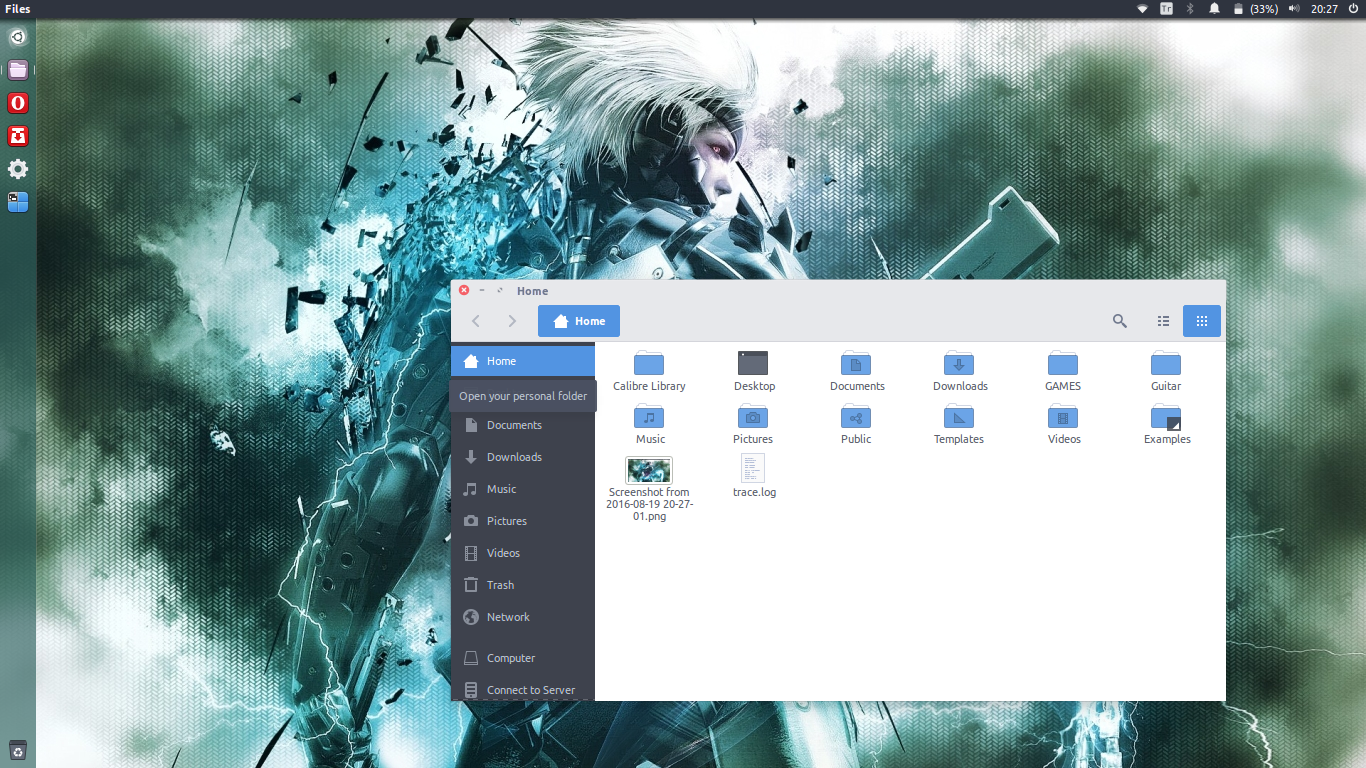Click the red dock icon below Opera
Image resolution: width=1366 pixels, height=768 pixels.
18,136
